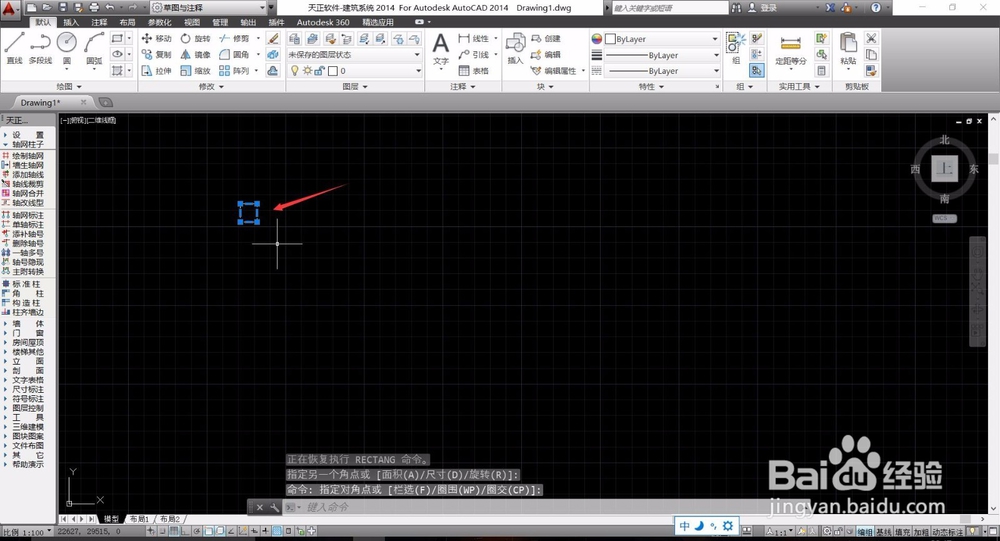Switch to the 视图 ribbon tab
The height and width of the screenshot is (541, 1000).
coord(191,22)
